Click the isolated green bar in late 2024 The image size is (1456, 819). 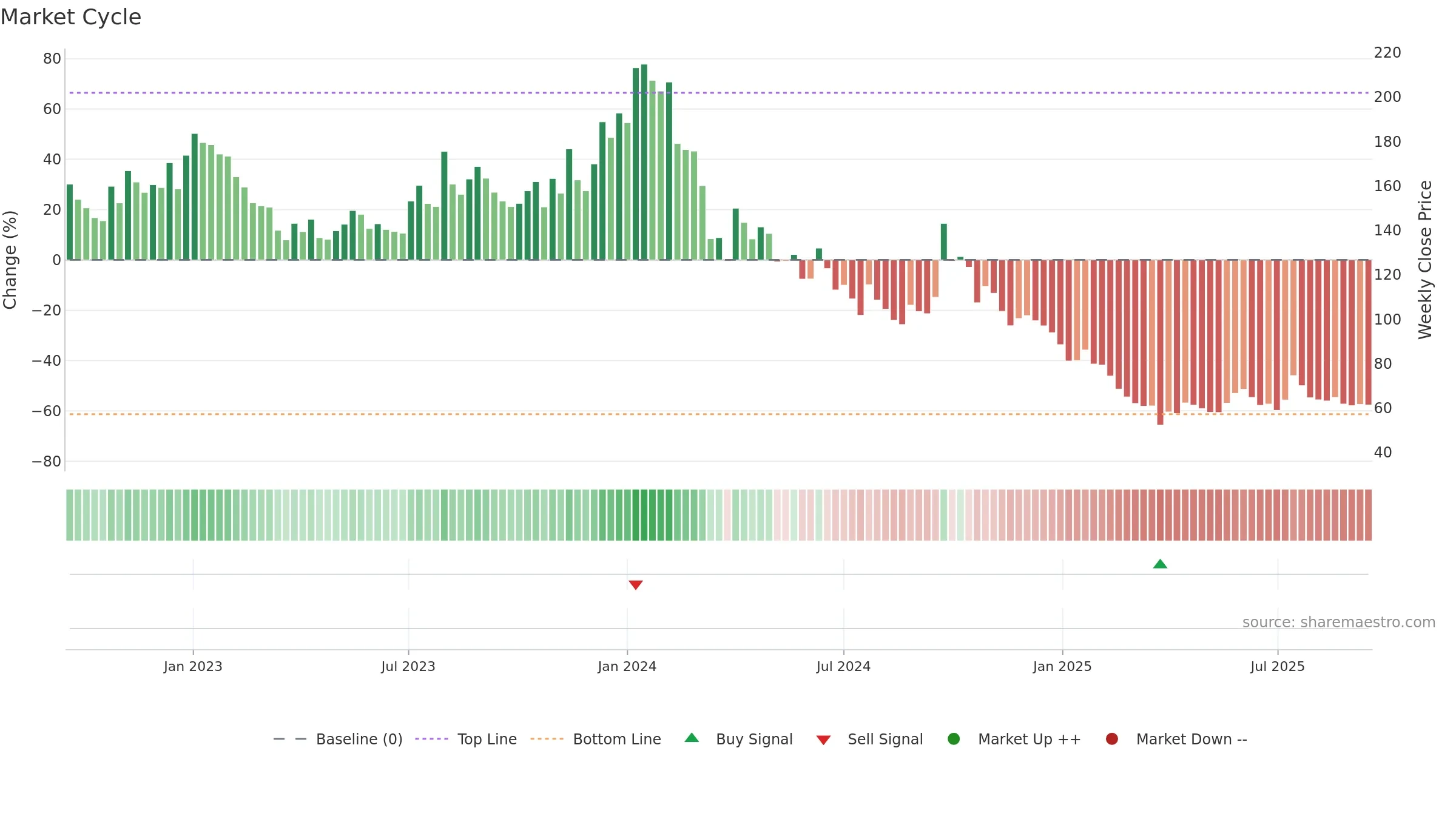(x=944, y=241)
